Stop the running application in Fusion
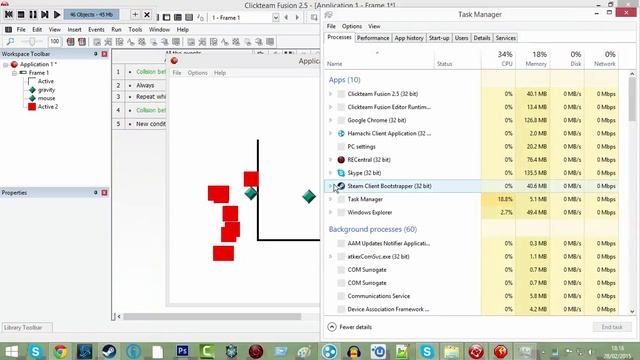Image resolution: width=640 pixels, height=360 pixels. (x=21, y=15)
